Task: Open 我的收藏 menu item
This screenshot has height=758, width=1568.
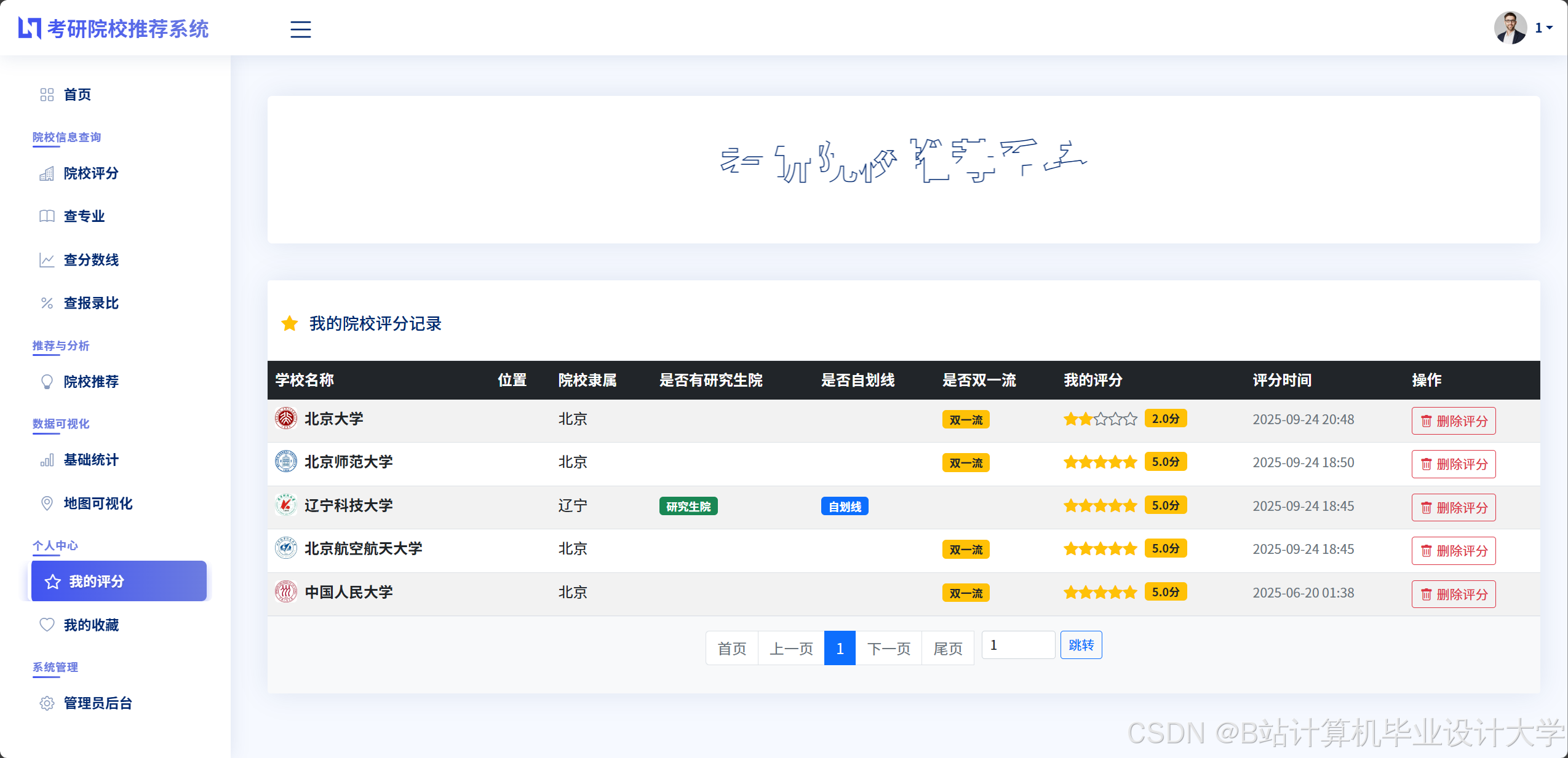Action: [x=91, y=625]
